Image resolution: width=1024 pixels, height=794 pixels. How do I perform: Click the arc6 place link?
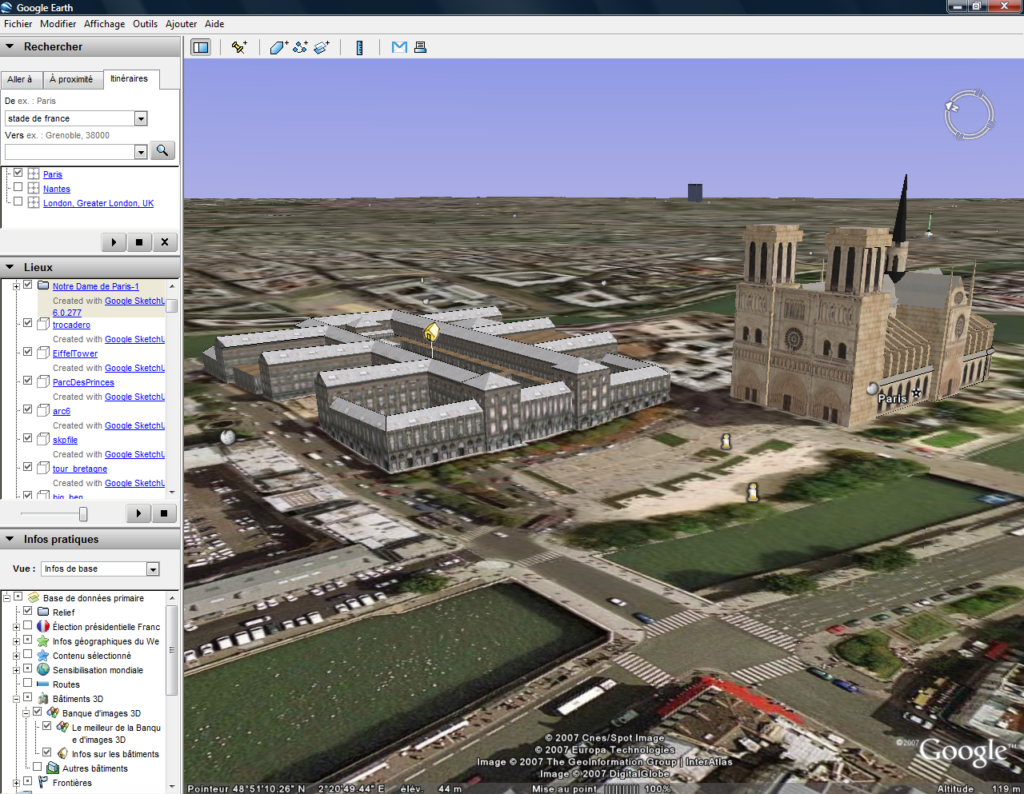pyautogui.click(x=61, y=411)
